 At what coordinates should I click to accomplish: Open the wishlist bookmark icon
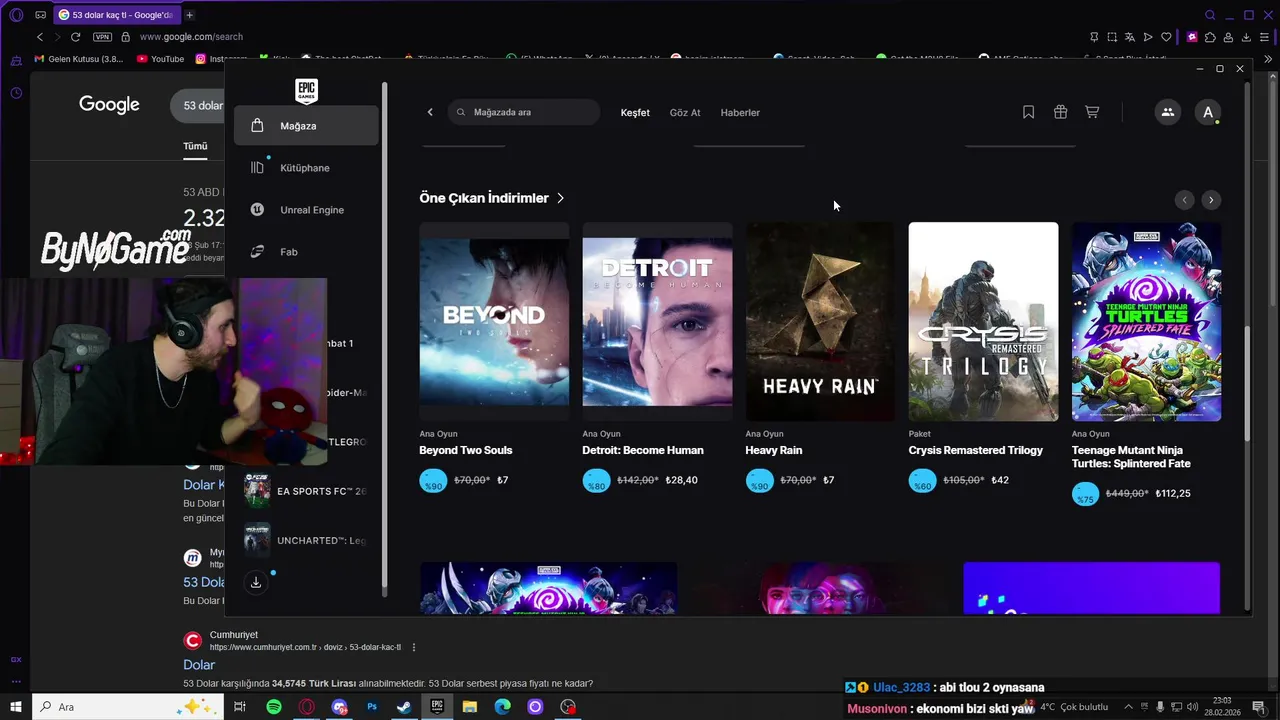(1028, 112)
